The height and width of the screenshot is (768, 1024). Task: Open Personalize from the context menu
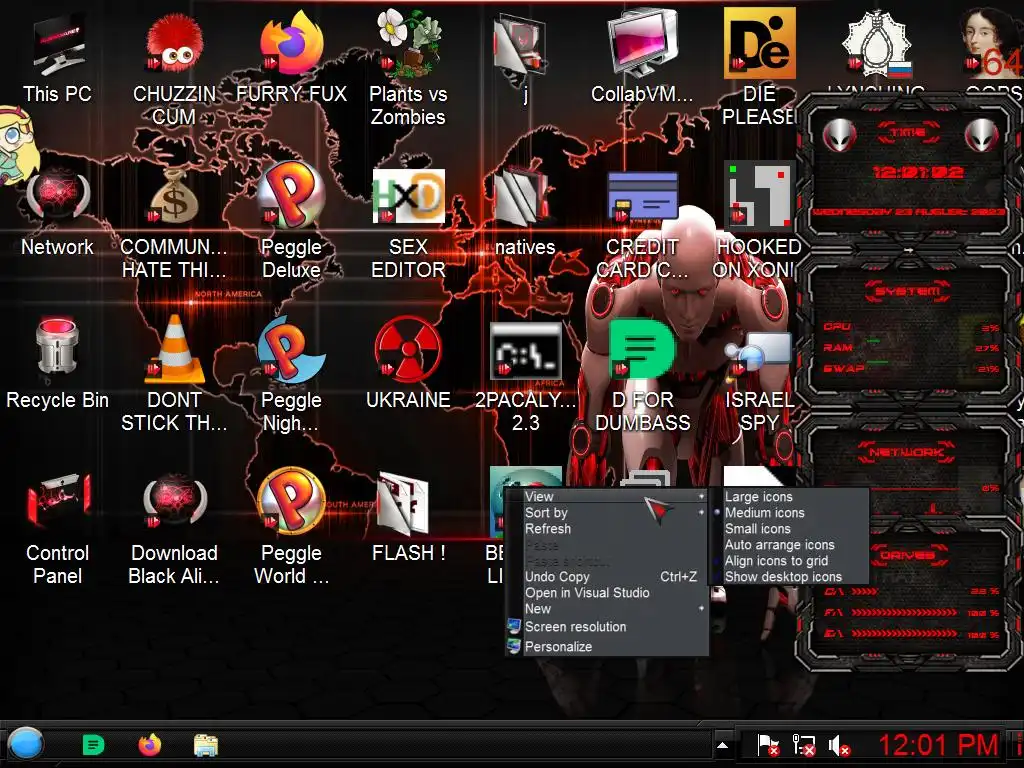pyautogui.click(x=607, y=647)
